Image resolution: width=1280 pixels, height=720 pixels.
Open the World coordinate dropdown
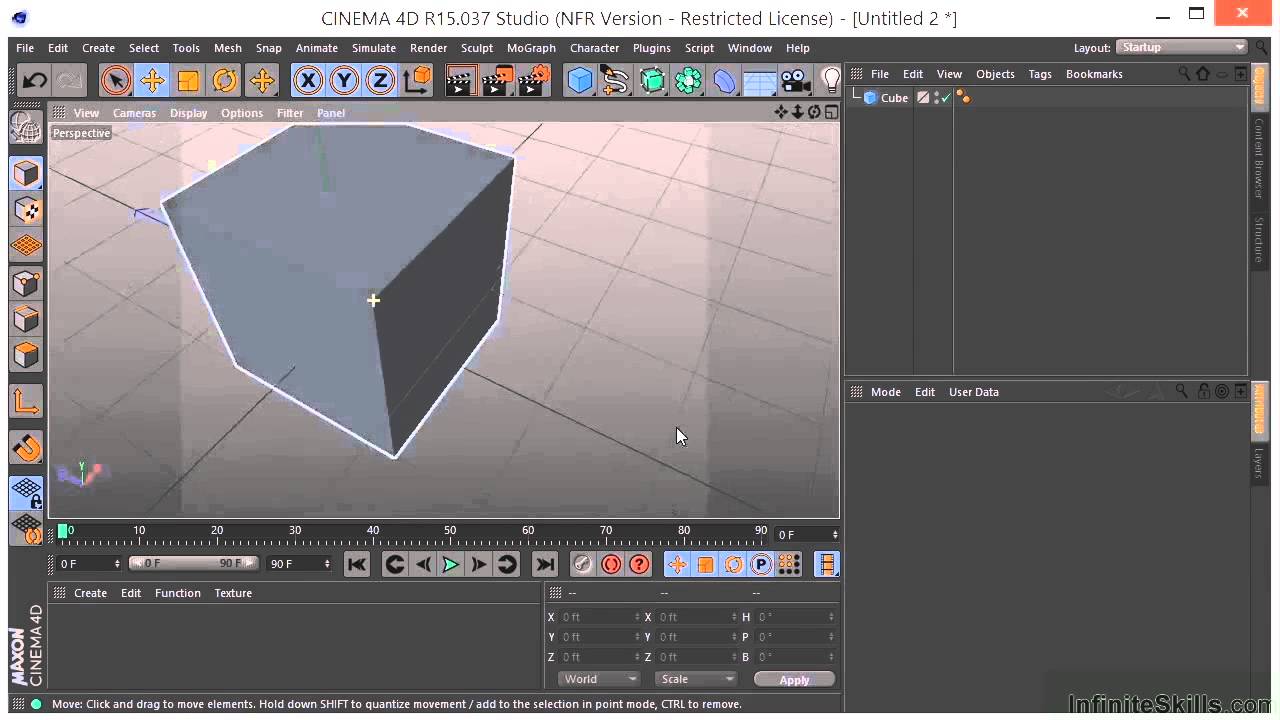click(x=598, y=679)
